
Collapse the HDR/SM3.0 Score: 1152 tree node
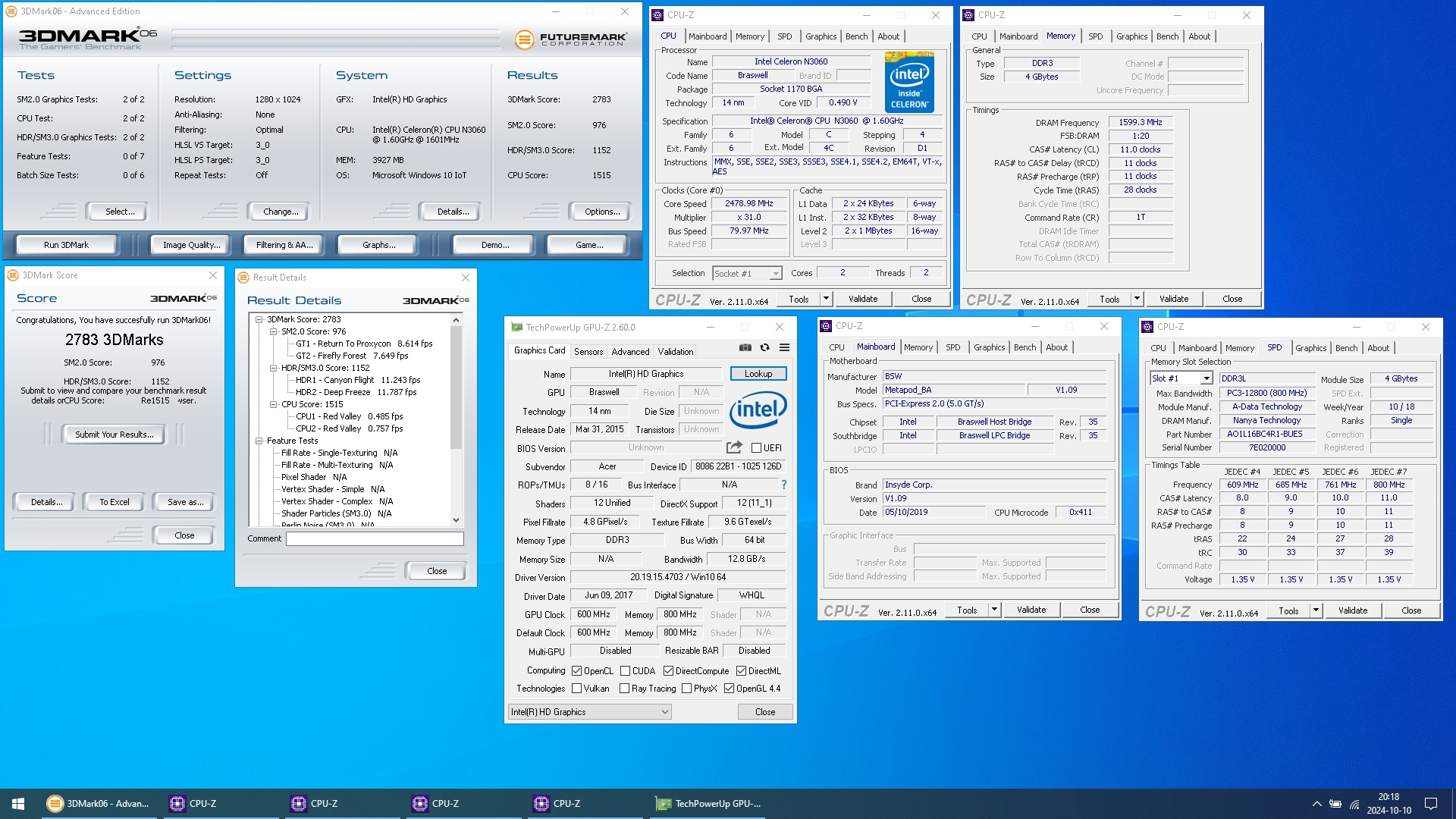pos(274,368)
